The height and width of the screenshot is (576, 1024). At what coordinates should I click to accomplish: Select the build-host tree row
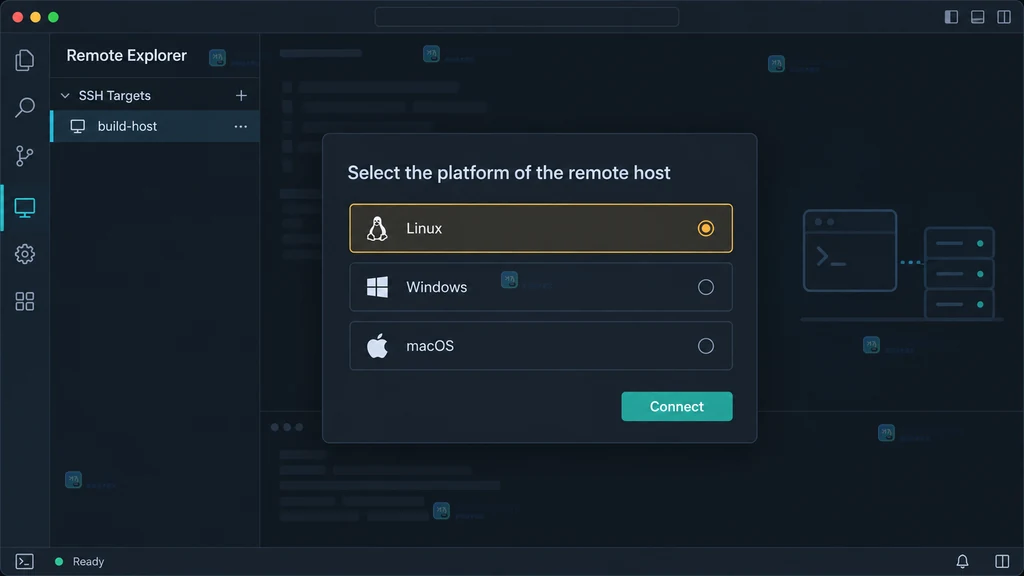[155, 126]
